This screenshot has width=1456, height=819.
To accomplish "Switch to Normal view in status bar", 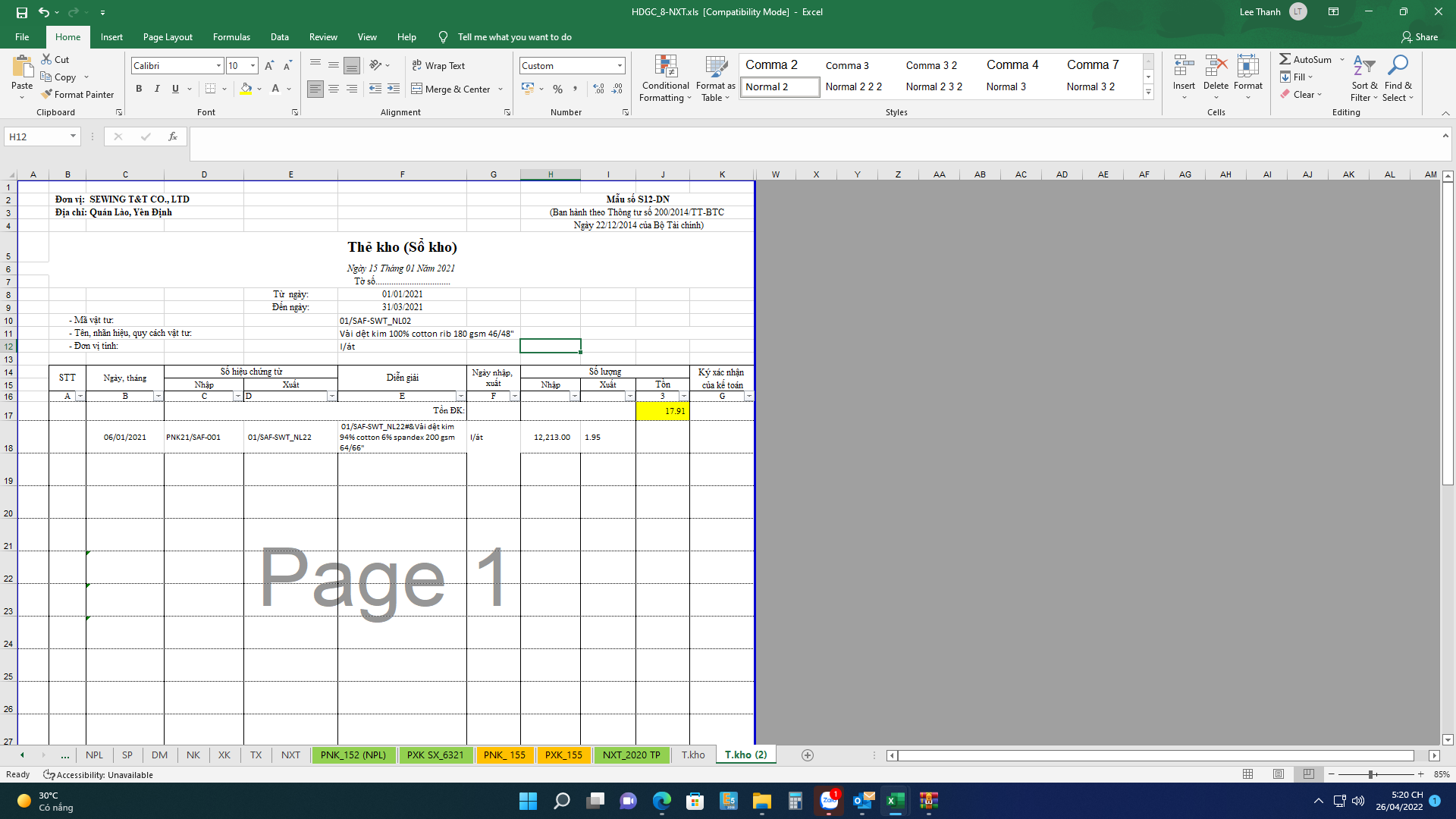I will 1248,774.
